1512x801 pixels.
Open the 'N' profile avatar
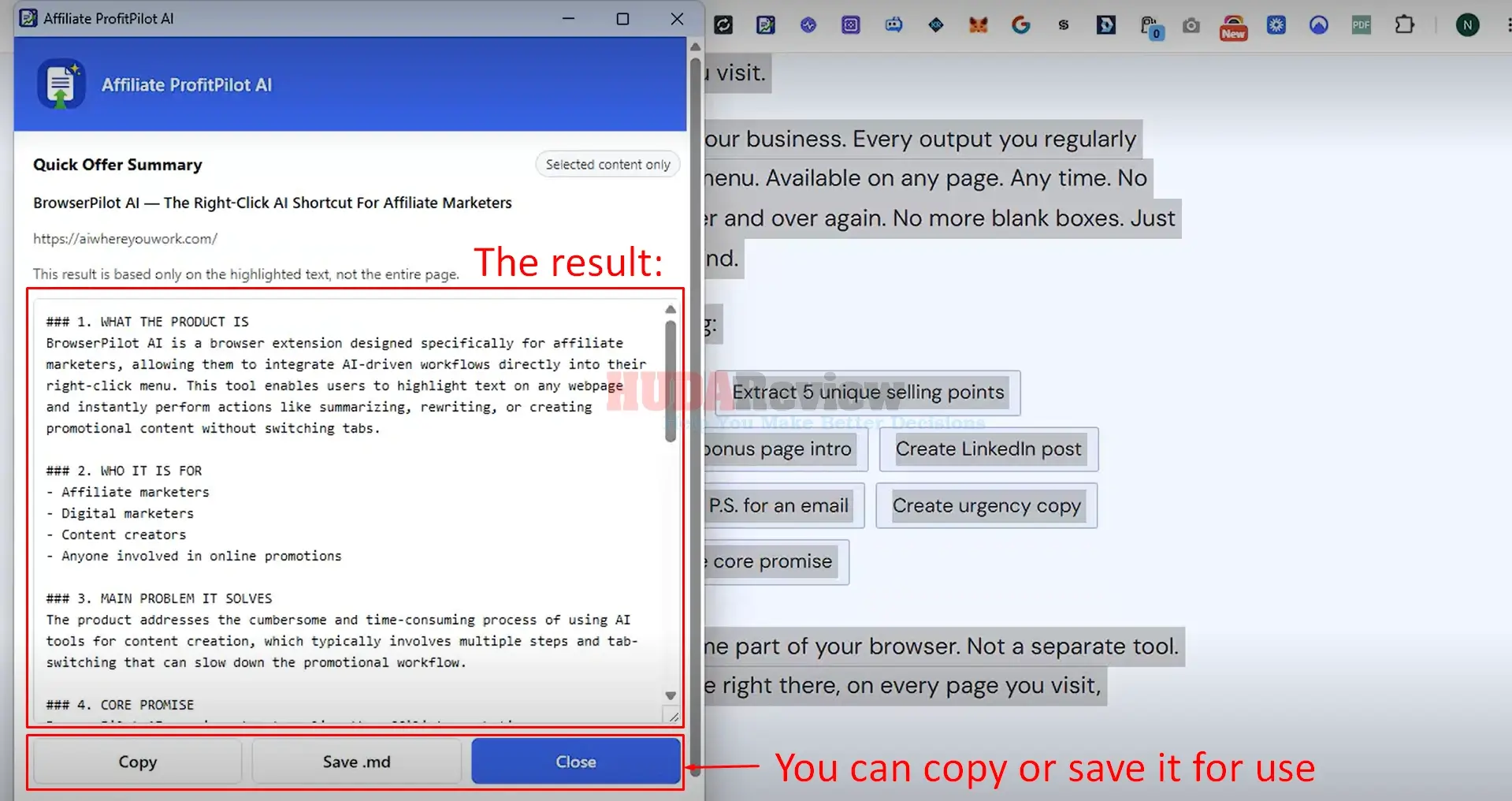(1467, 25)
